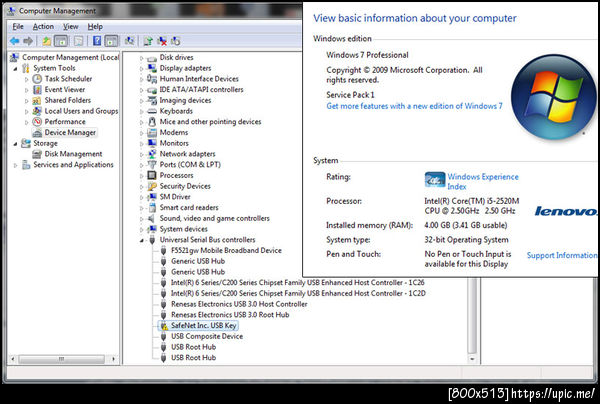600x404 pixels.
Task: Select Smart card readers category
Action: click(189, 207)
